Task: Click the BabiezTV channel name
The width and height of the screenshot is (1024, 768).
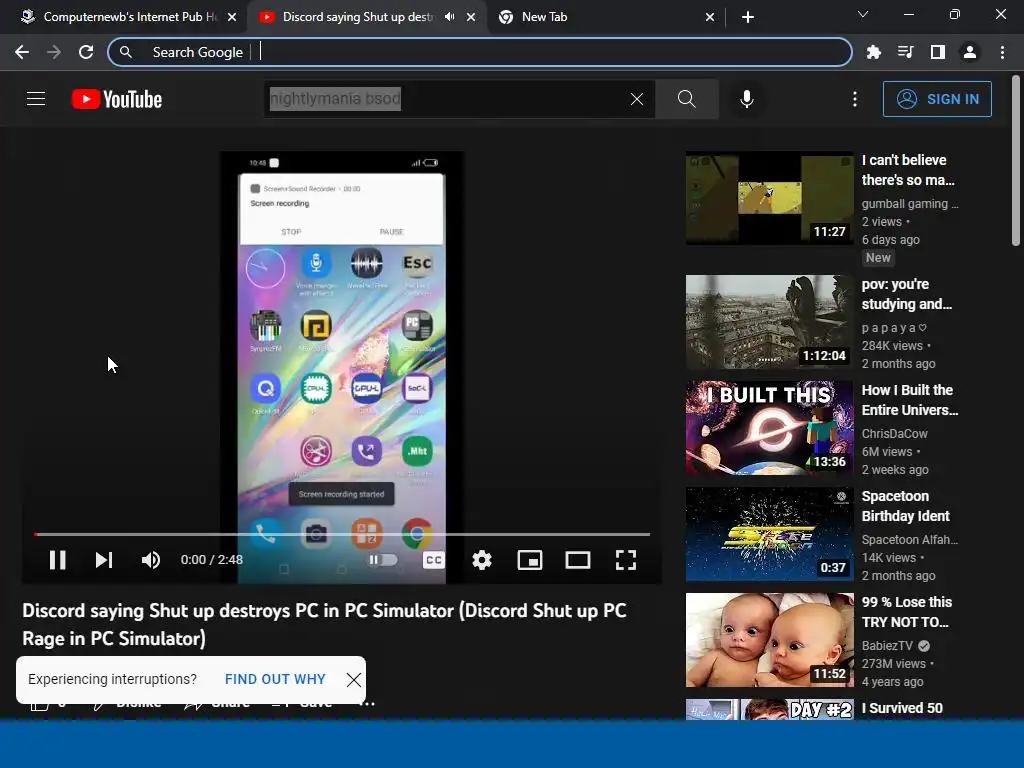Action: [887, 646]
